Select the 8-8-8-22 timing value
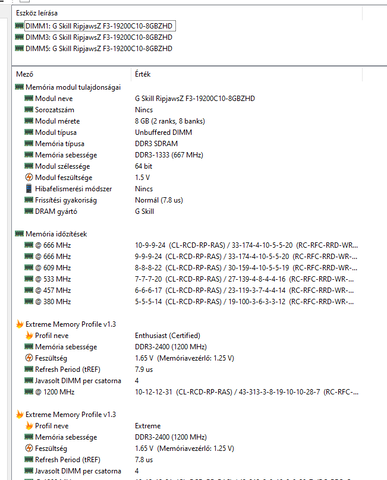 pyautogui.click(x=246, y=268)
